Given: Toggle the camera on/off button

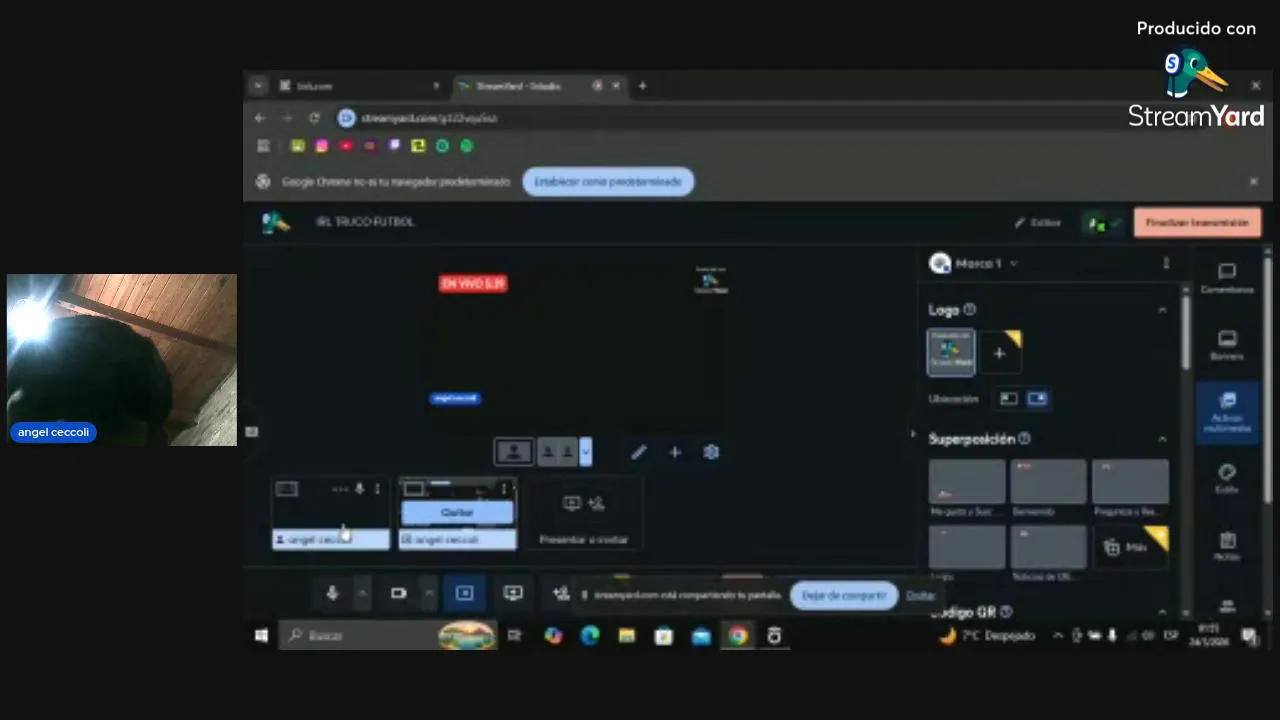Looking at the screenshot, I should (x=398, y=594).
